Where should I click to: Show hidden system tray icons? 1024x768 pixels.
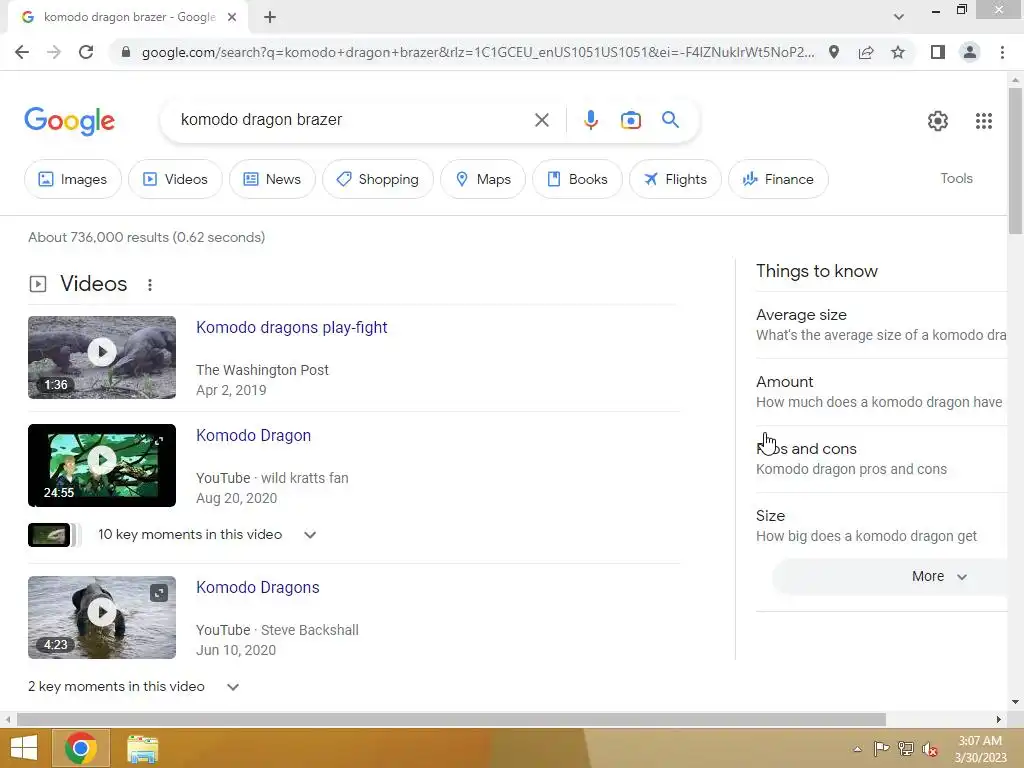coord(857,749)
